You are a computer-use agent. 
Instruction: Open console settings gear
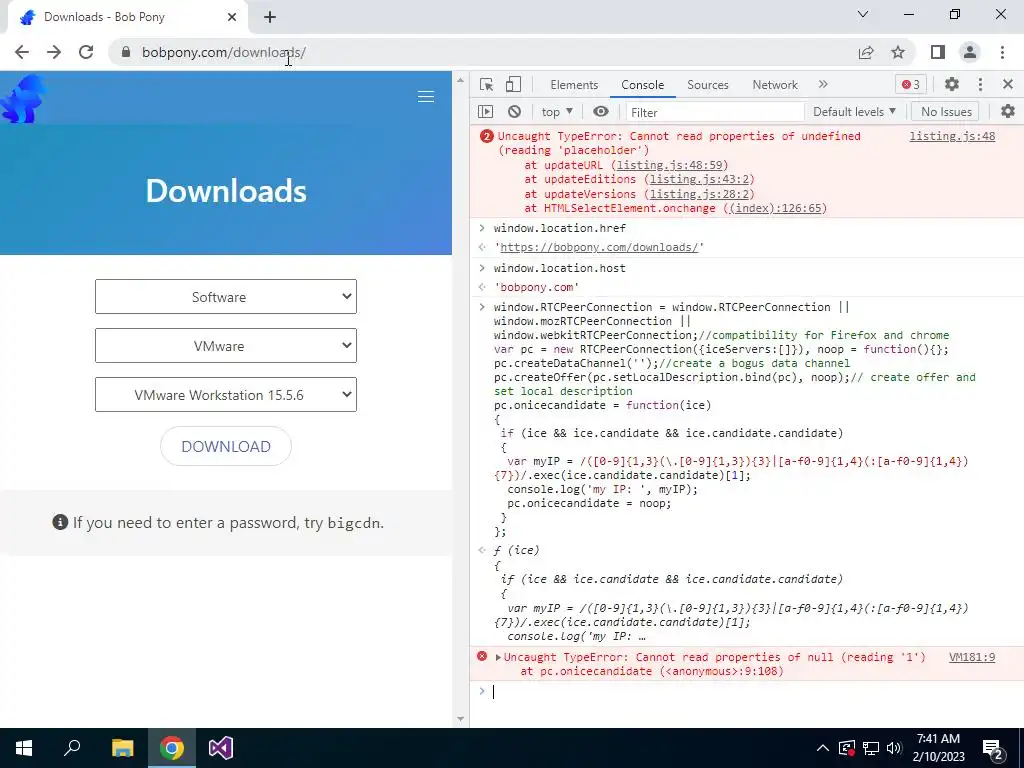1008,112
